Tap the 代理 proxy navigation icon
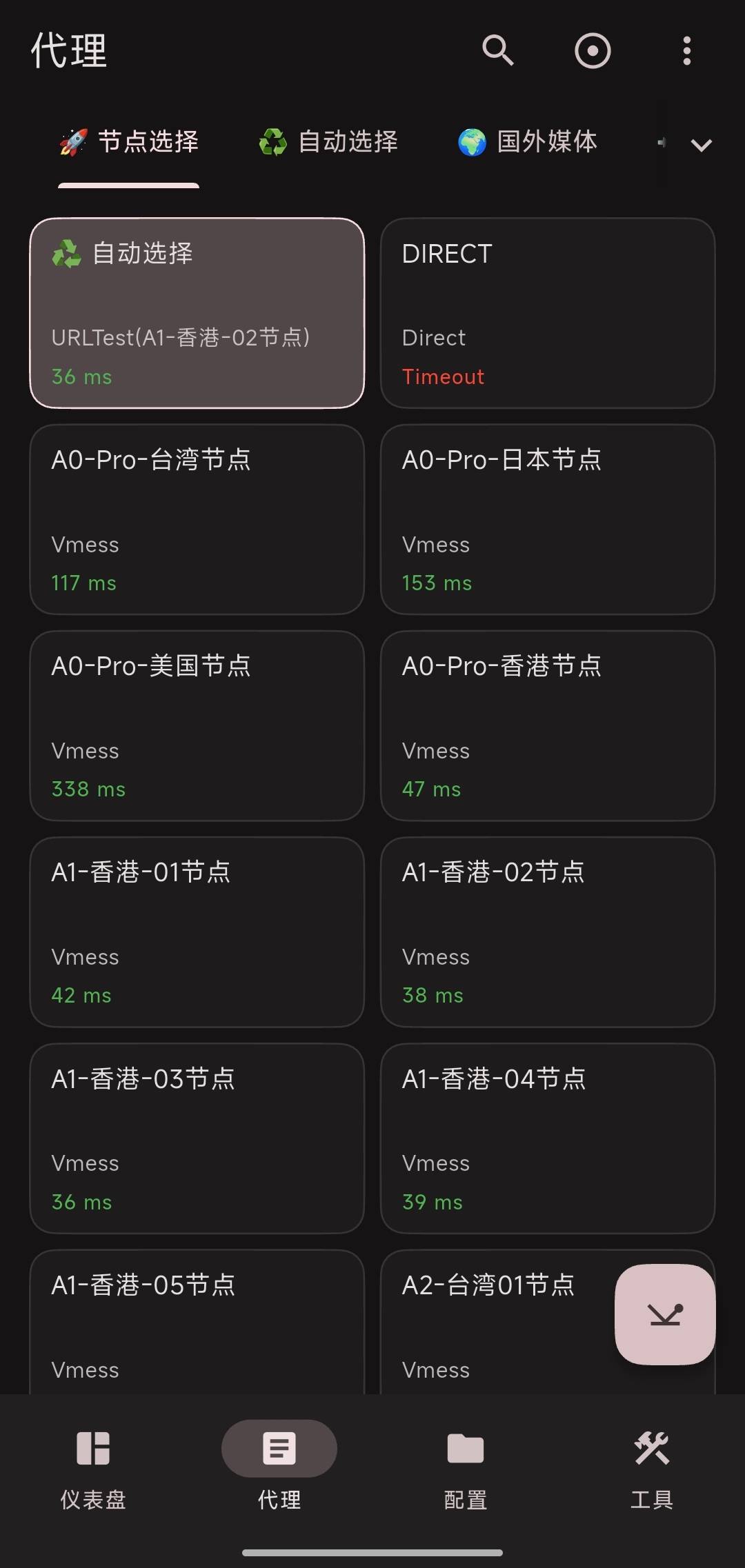This screenshot has height=1568, width=745. [x=279, y=1448]
